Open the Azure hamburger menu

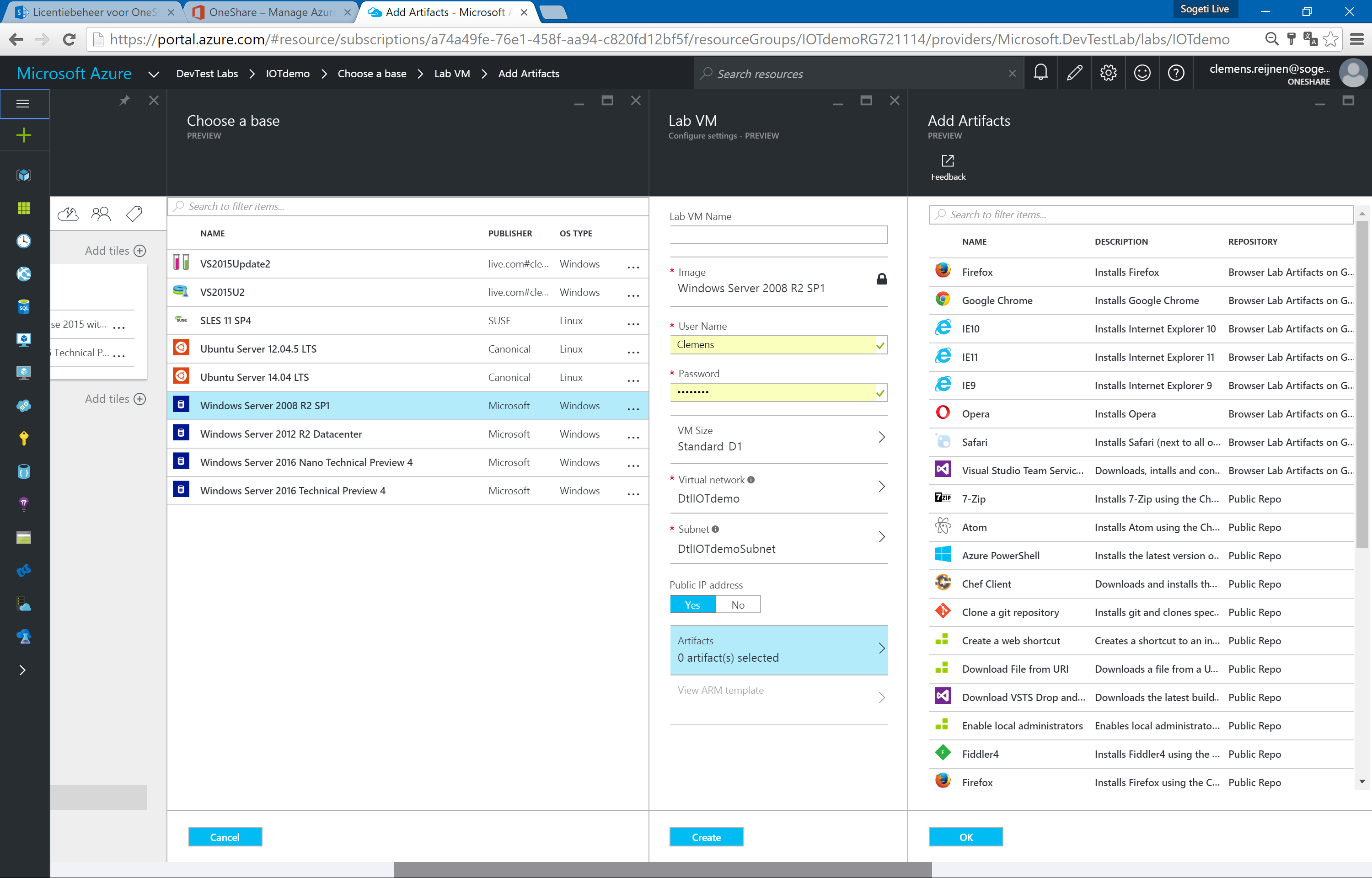click(x=23, y=104)
